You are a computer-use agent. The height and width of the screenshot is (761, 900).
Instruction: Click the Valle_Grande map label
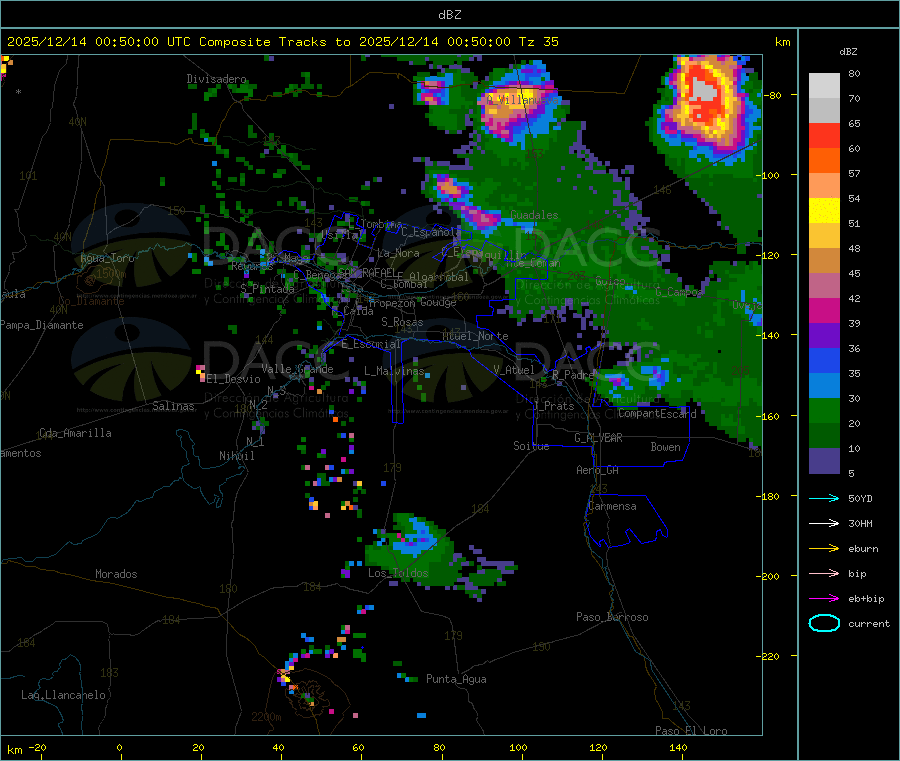point(297,369)
